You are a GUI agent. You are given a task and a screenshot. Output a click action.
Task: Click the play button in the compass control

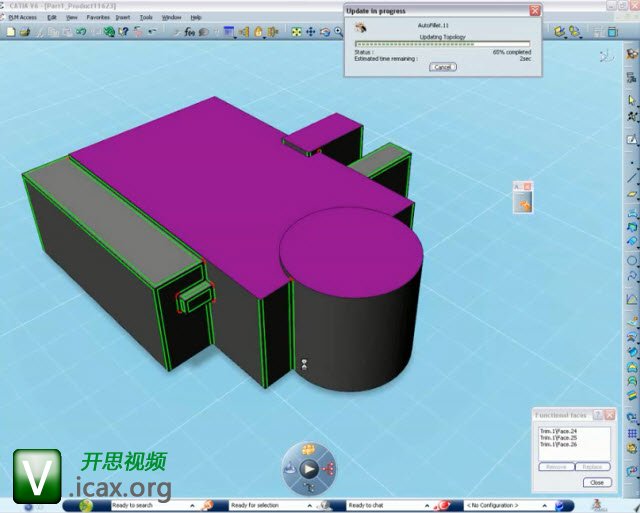tap(309, 468)
